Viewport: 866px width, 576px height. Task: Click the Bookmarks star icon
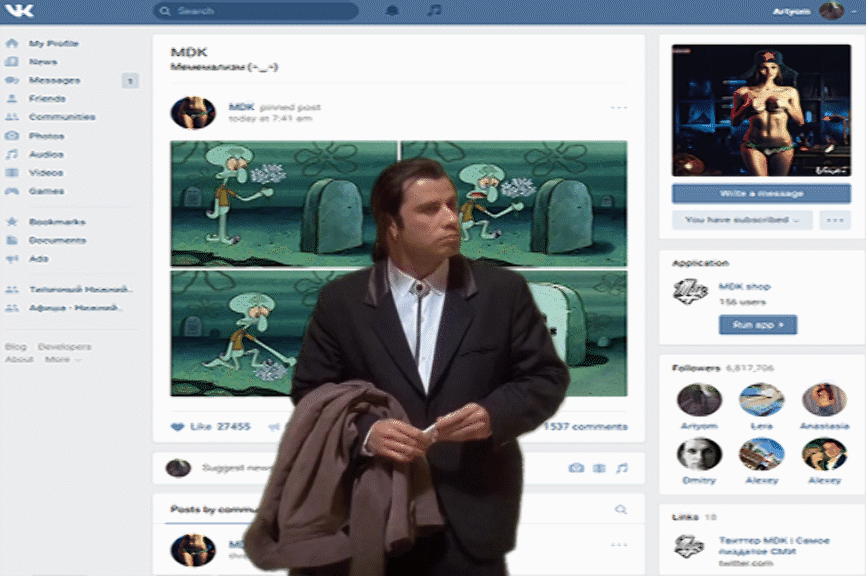coord(12,221)
